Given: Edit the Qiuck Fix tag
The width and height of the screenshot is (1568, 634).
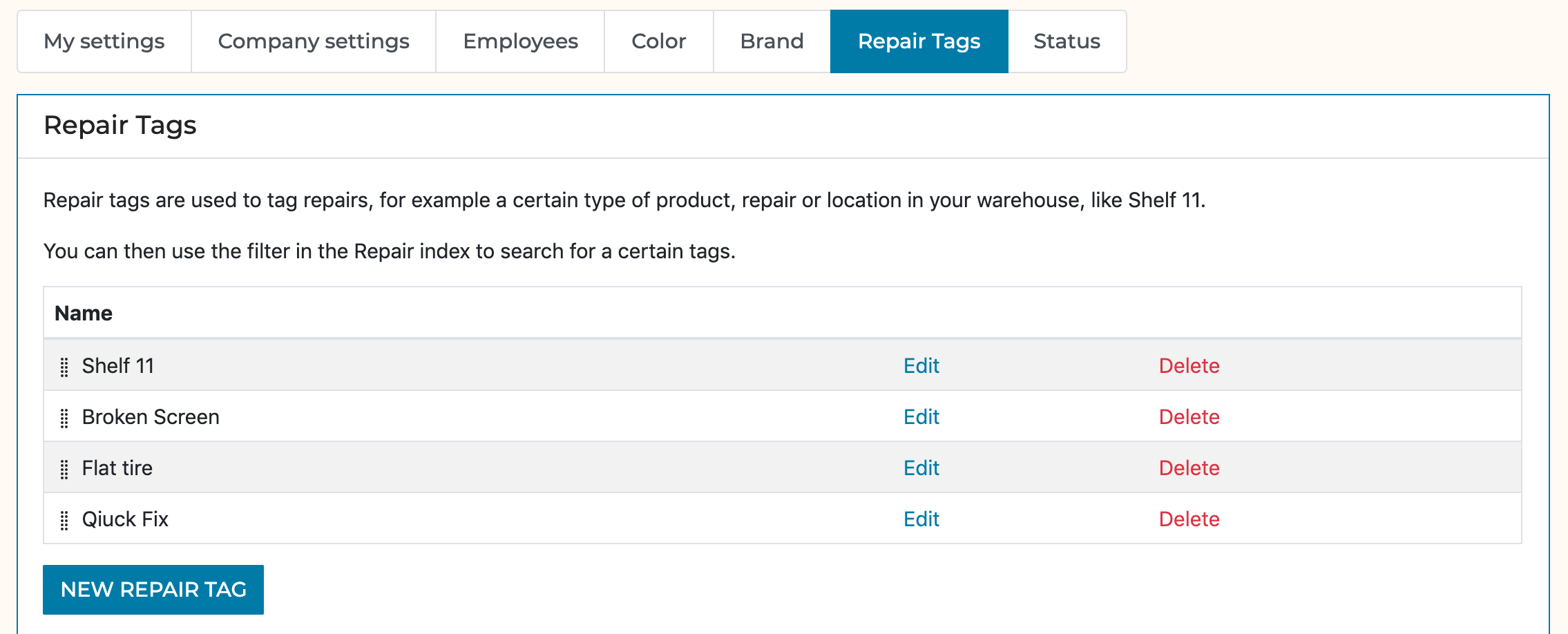Looking at the screenshot, I should tap(921, 519).
